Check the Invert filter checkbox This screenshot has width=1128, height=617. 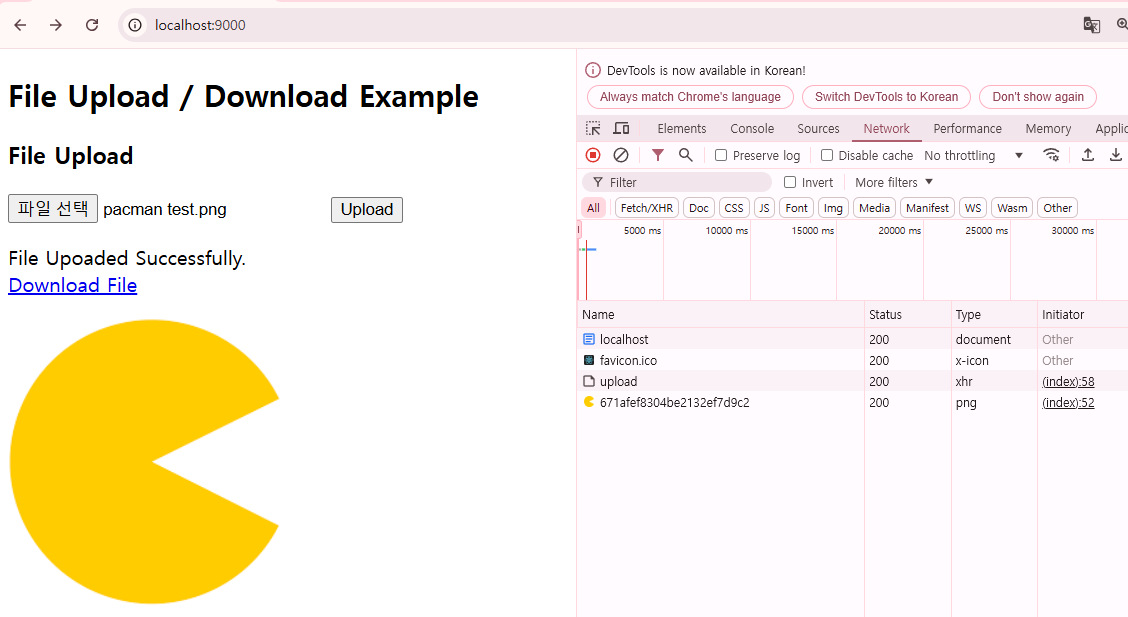click(790, 183)
